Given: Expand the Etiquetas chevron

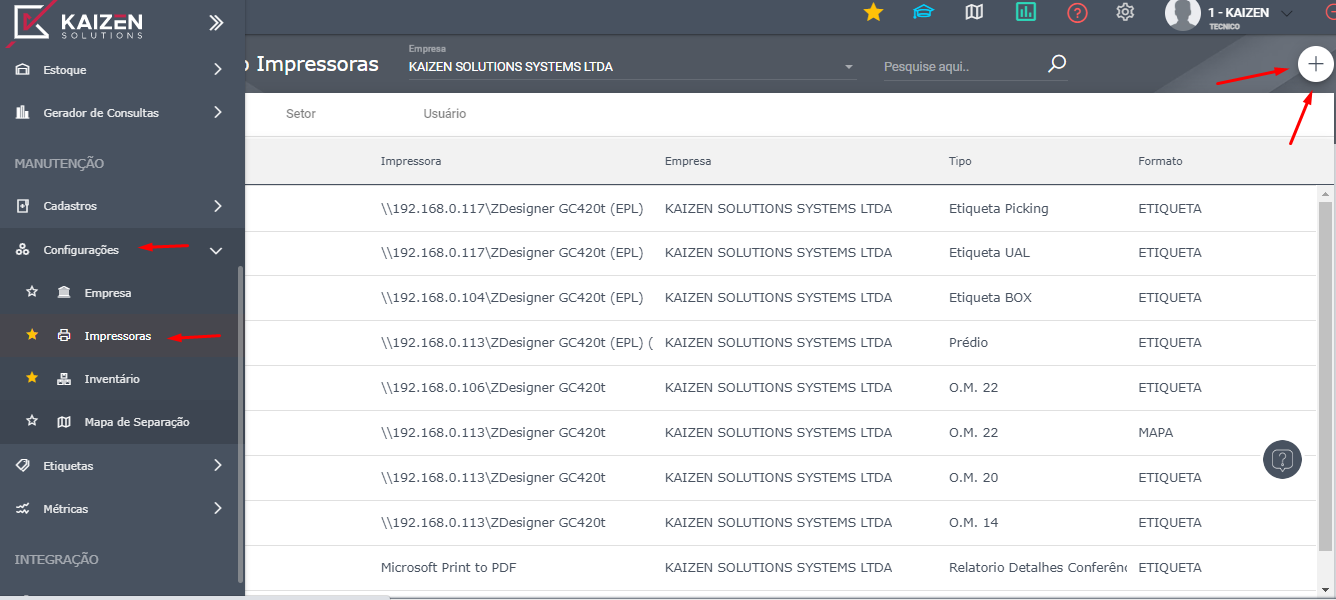Looking at the screenshot, I should click(x=217, y=466).
